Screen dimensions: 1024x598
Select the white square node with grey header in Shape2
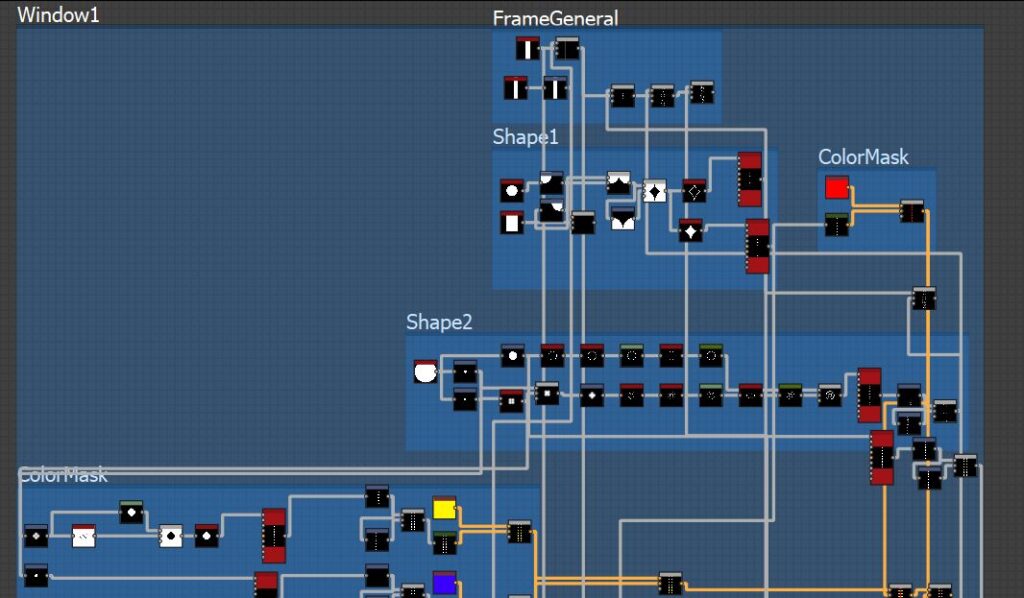pyautogui.click(x=547, y=394)
